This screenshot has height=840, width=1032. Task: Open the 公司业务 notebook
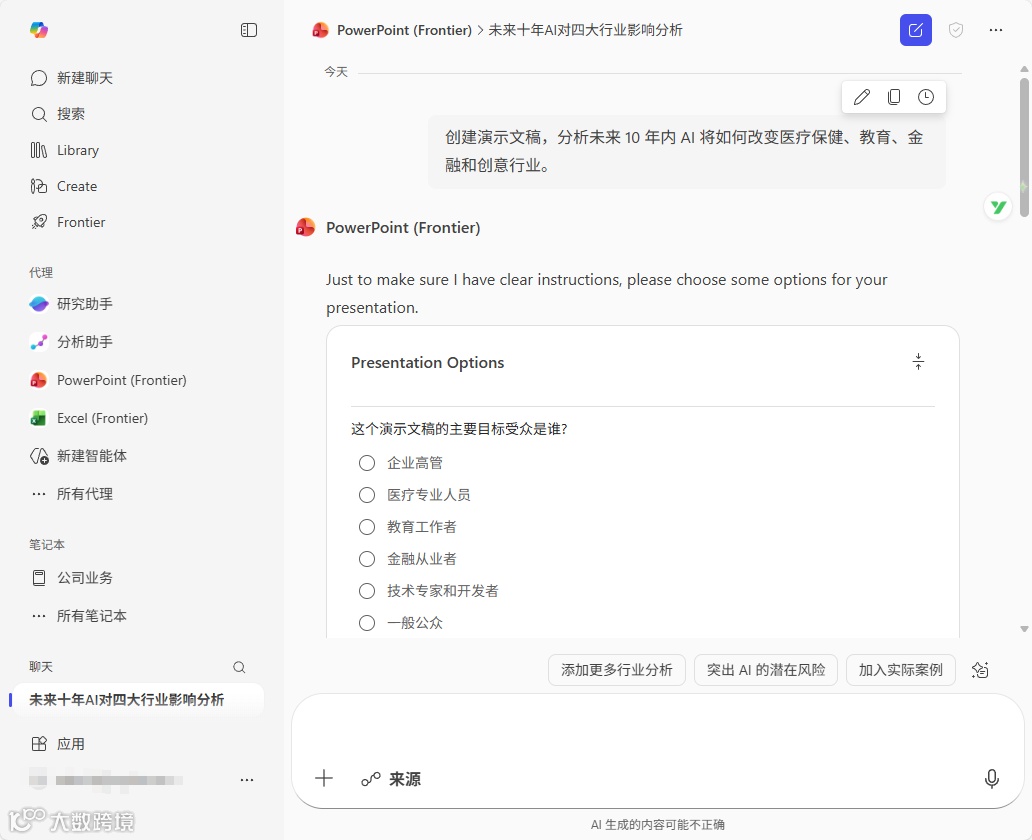click(x=72, y=578)
